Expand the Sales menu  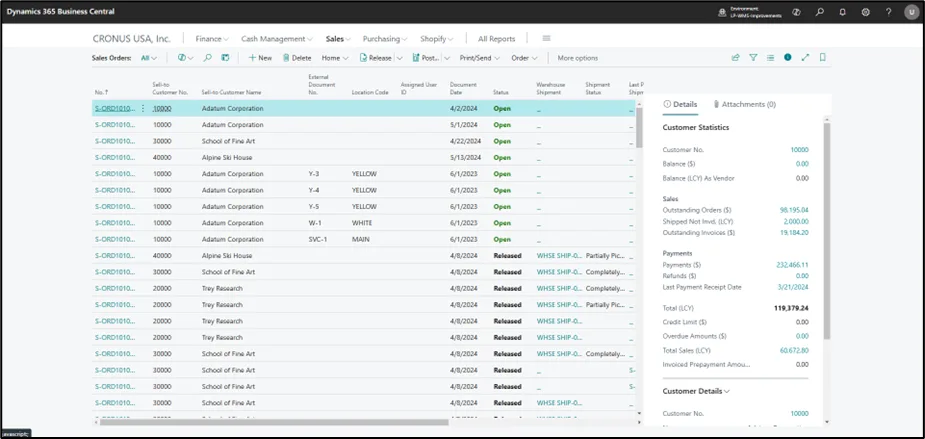coord(338,39)
